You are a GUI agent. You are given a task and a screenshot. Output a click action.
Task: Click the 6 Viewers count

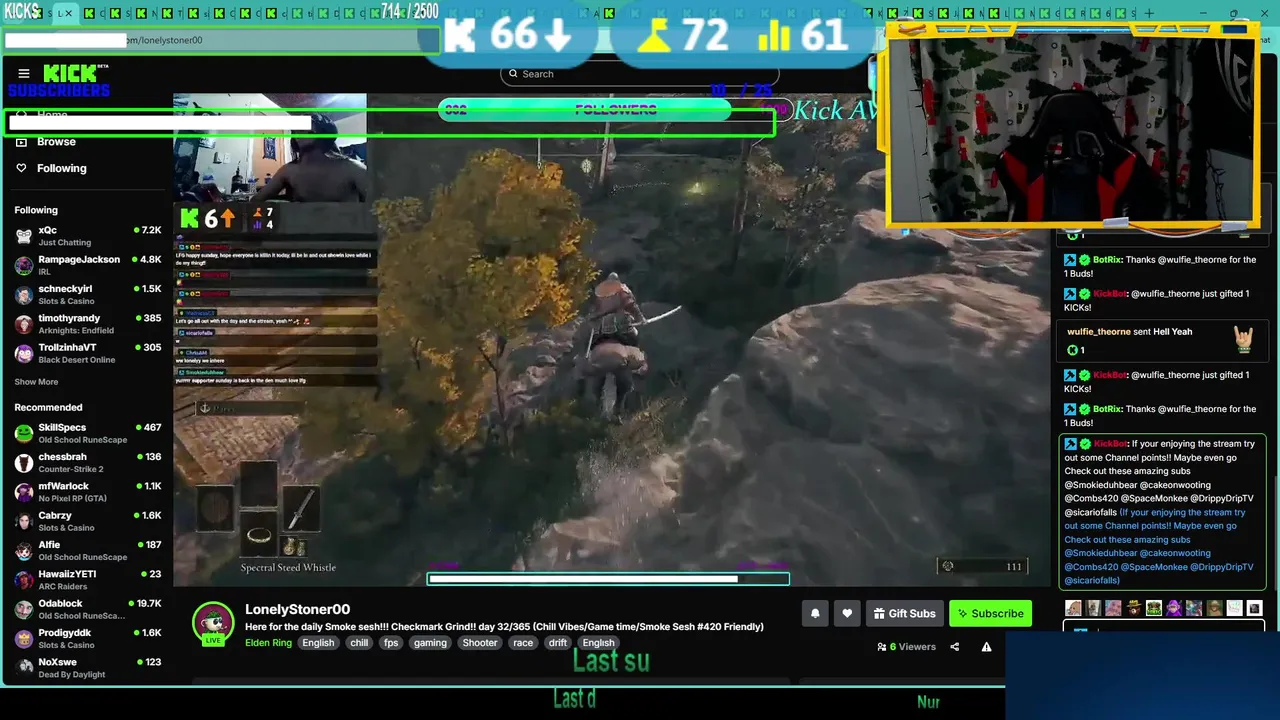click(x=906, y=647)
